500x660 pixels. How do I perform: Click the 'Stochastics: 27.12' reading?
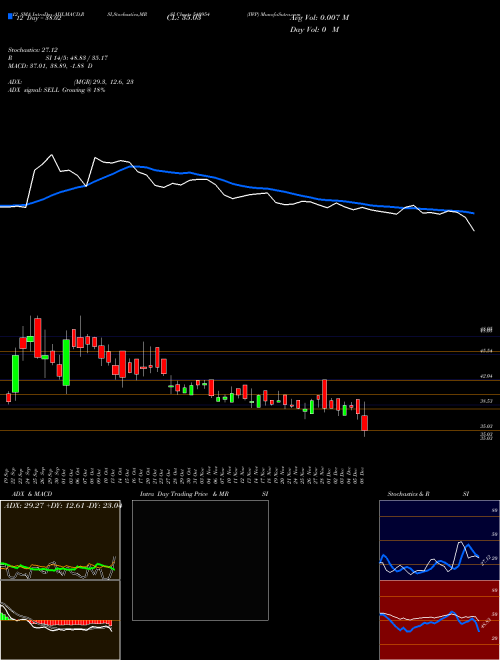[35, 50]
